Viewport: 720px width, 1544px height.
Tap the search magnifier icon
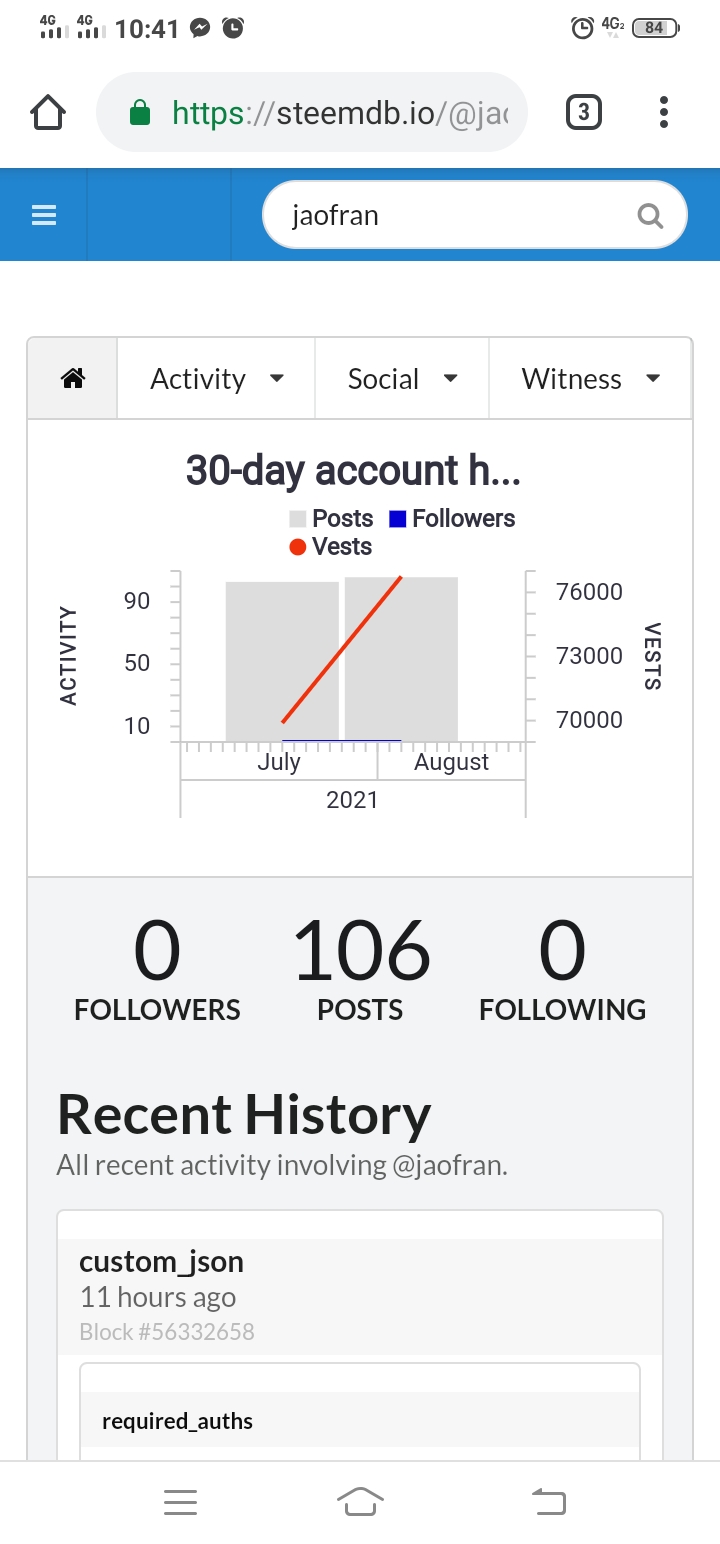(x=650, y=215)
